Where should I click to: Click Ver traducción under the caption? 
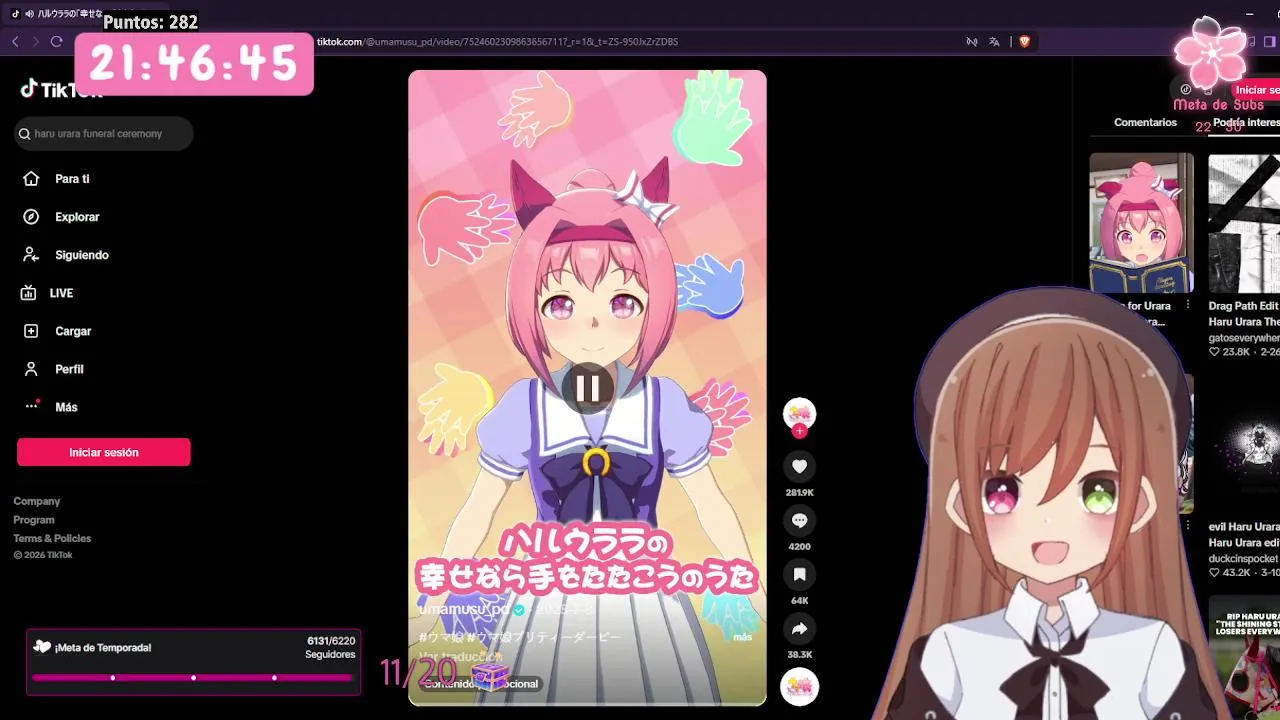tap(460, 657)
